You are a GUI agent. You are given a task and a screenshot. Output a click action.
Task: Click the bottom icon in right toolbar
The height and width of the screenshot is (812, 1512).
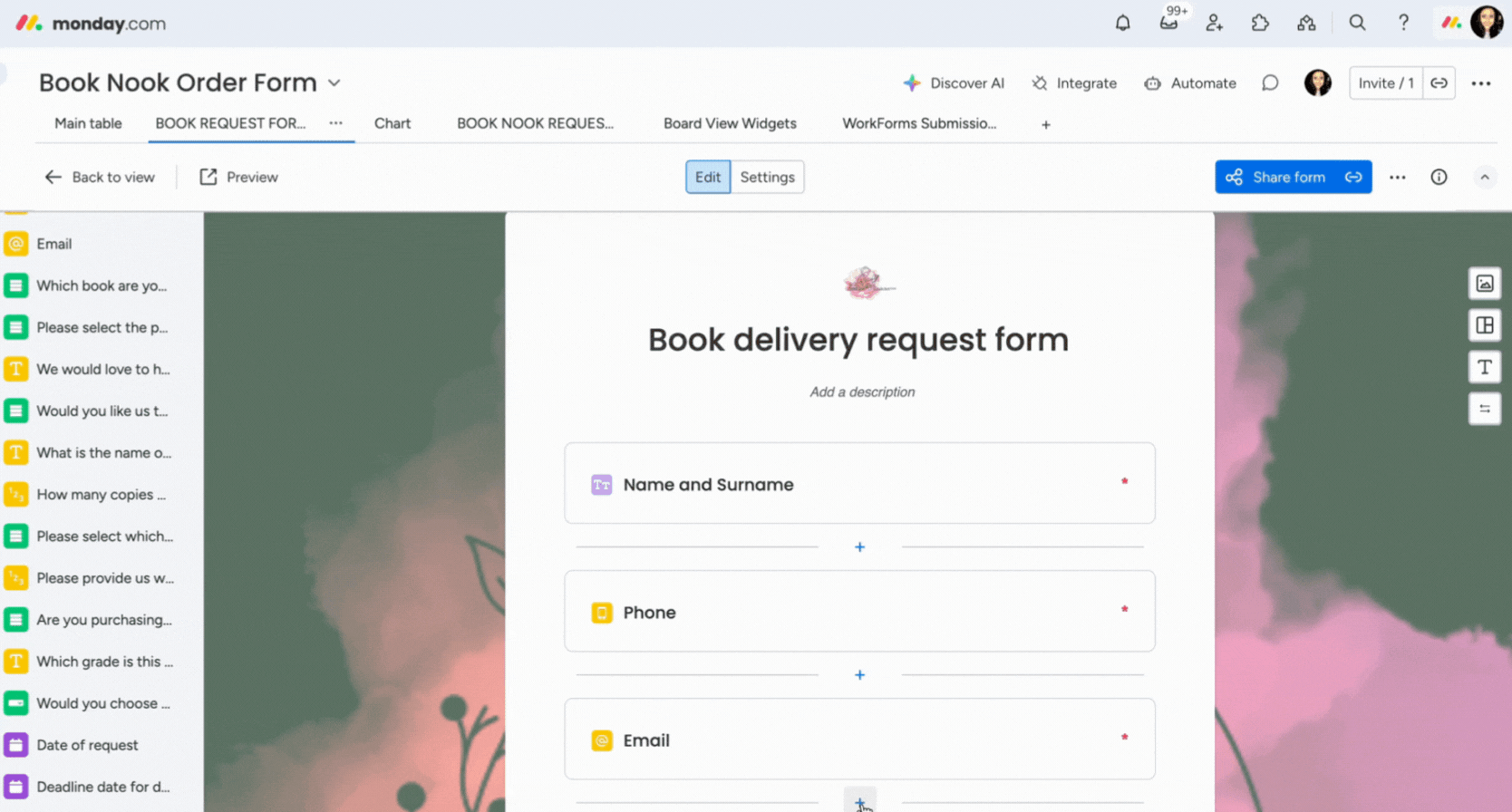click(1485, 409)
